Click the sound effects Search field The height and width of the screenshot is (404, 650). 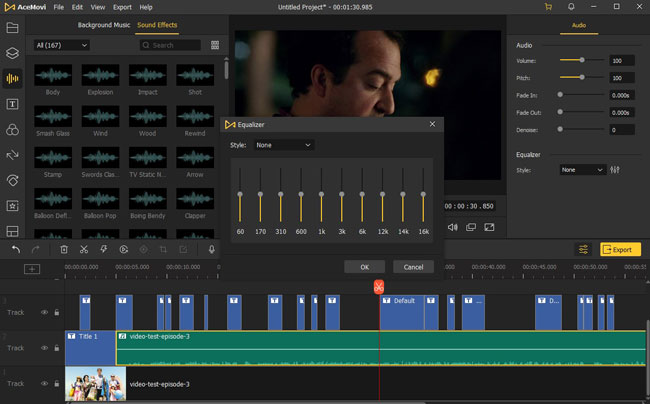coord(170,45)
